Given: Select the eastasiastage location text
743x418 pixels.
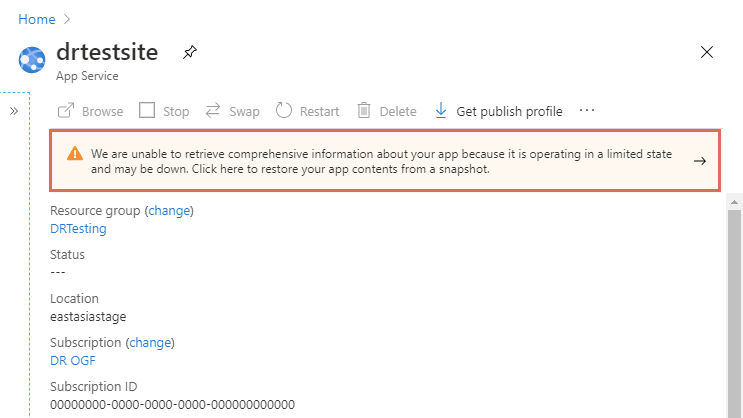Looking at the screenshot, I should pyautogui.click(x=88, y=317).
